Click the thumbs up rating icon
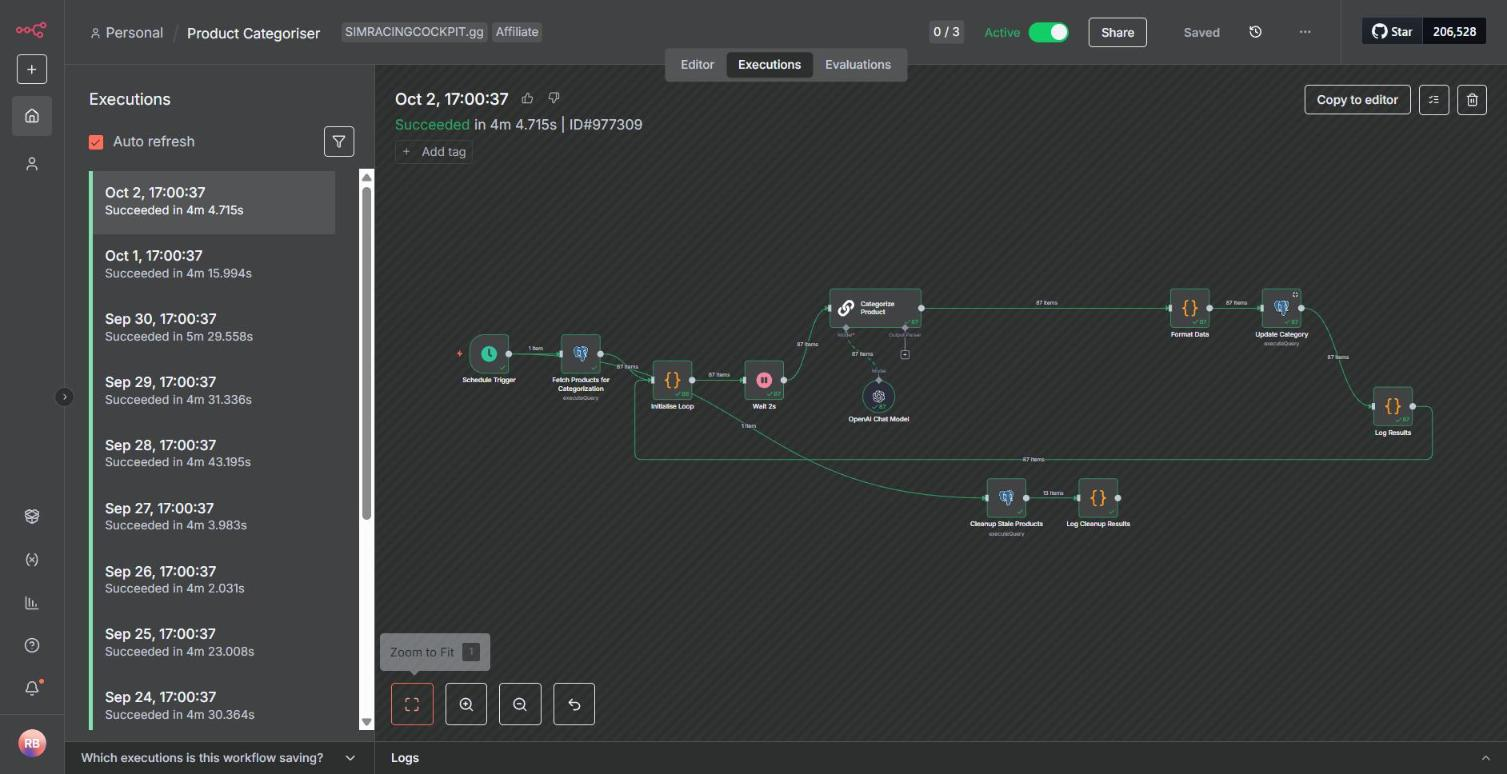 (x=527, y=98)
